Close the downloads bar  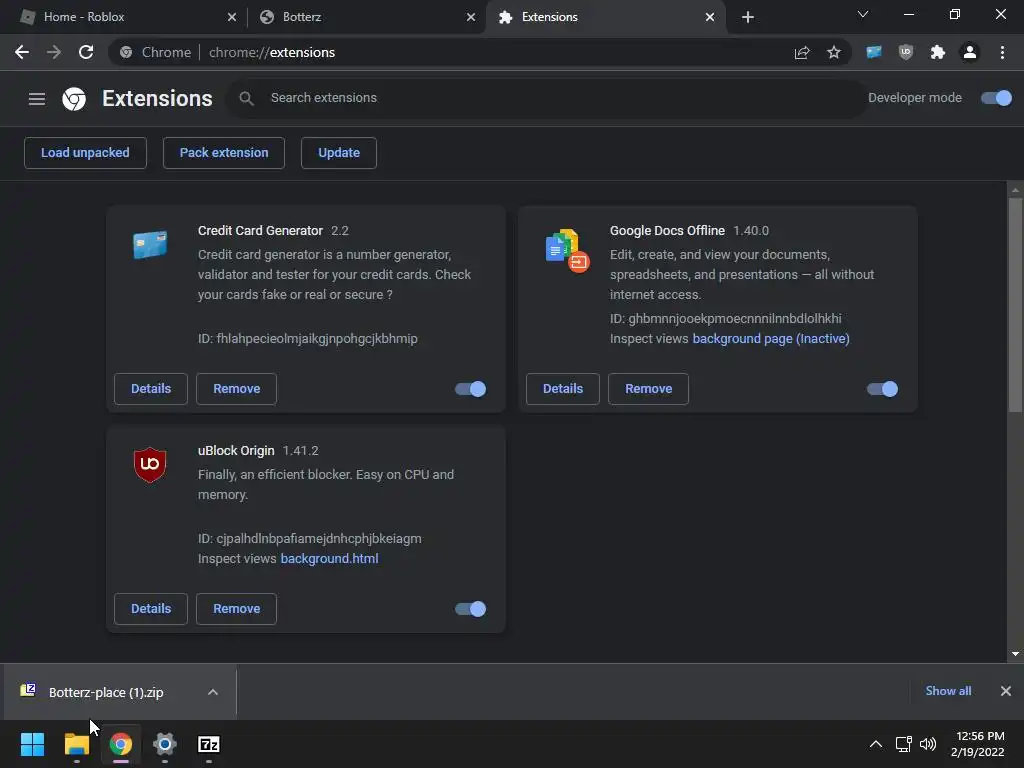[x=1006, y=691]
